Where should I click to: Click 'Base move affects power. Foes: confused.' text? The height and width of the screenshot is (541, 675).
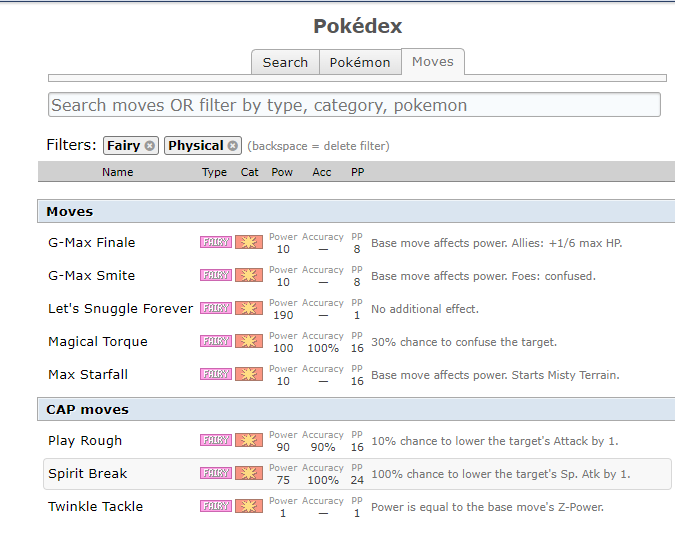483,276
